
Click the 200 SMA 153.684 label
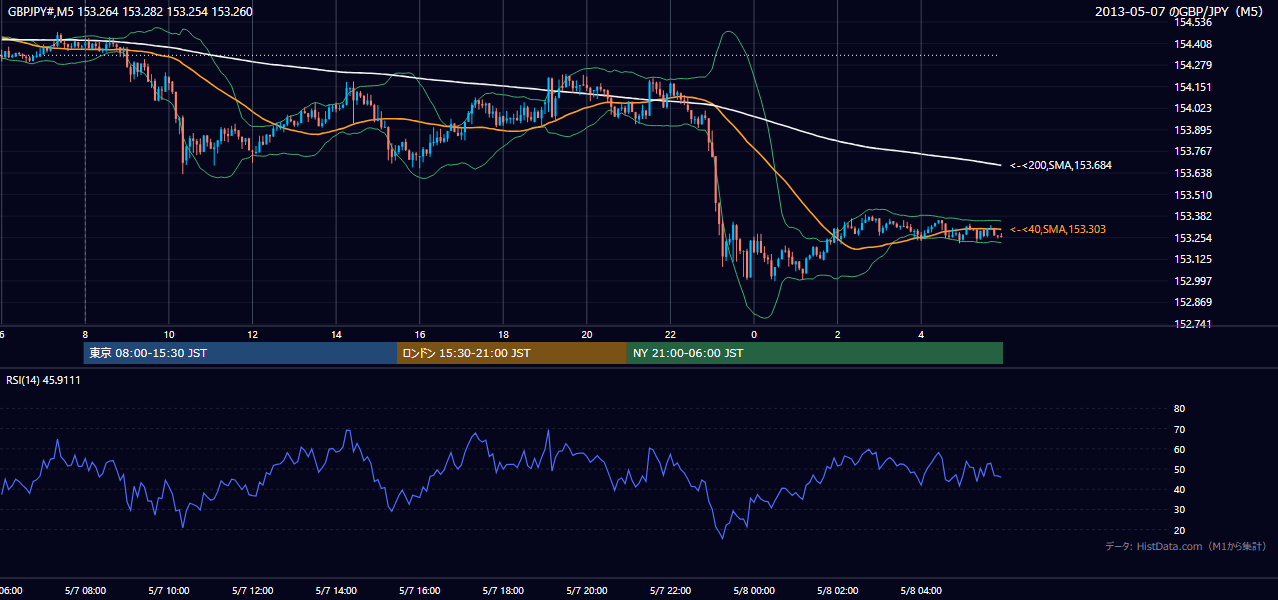(x=1061, y=165)
